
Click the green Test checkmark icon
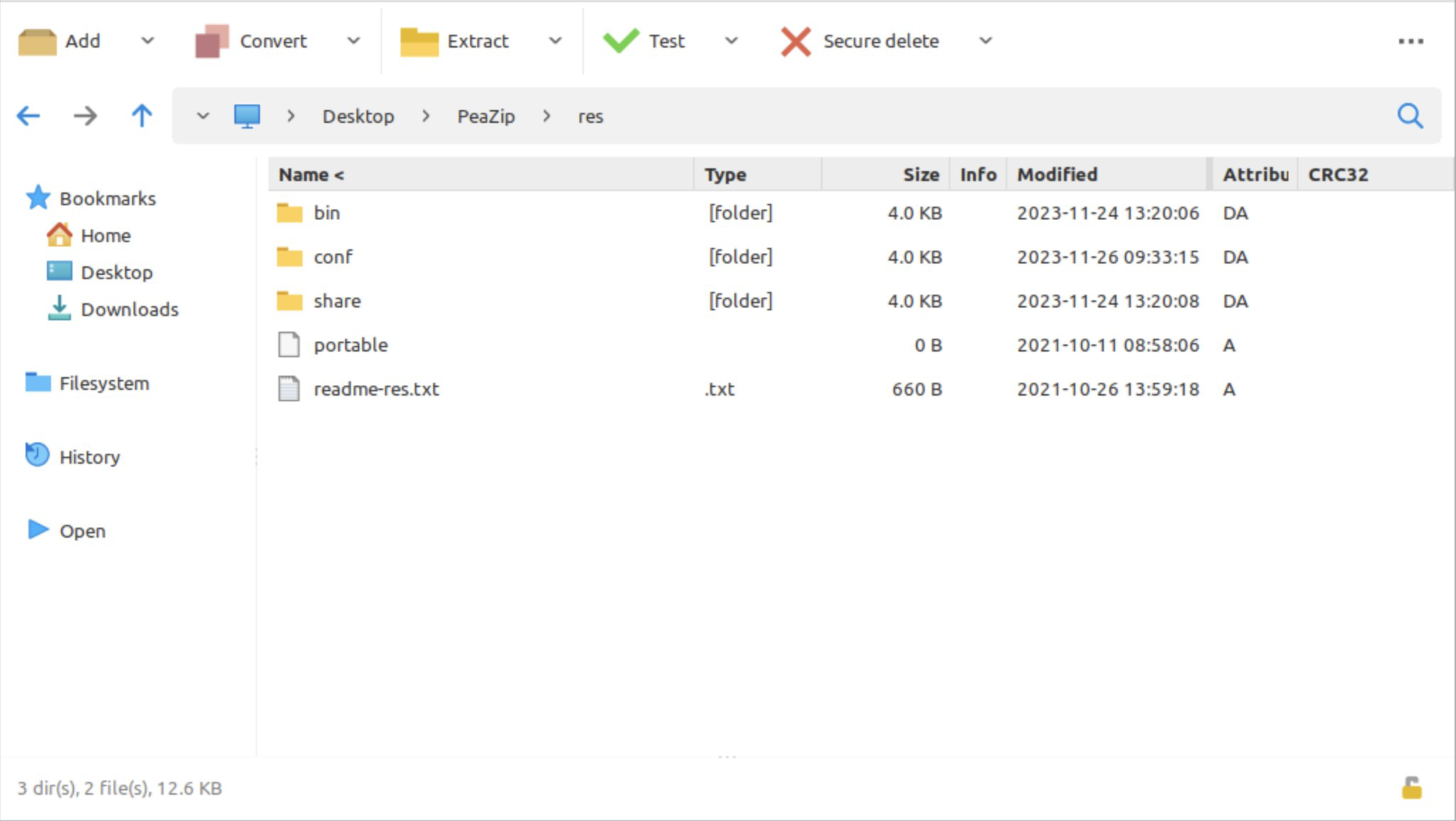(x=621, y=40)
